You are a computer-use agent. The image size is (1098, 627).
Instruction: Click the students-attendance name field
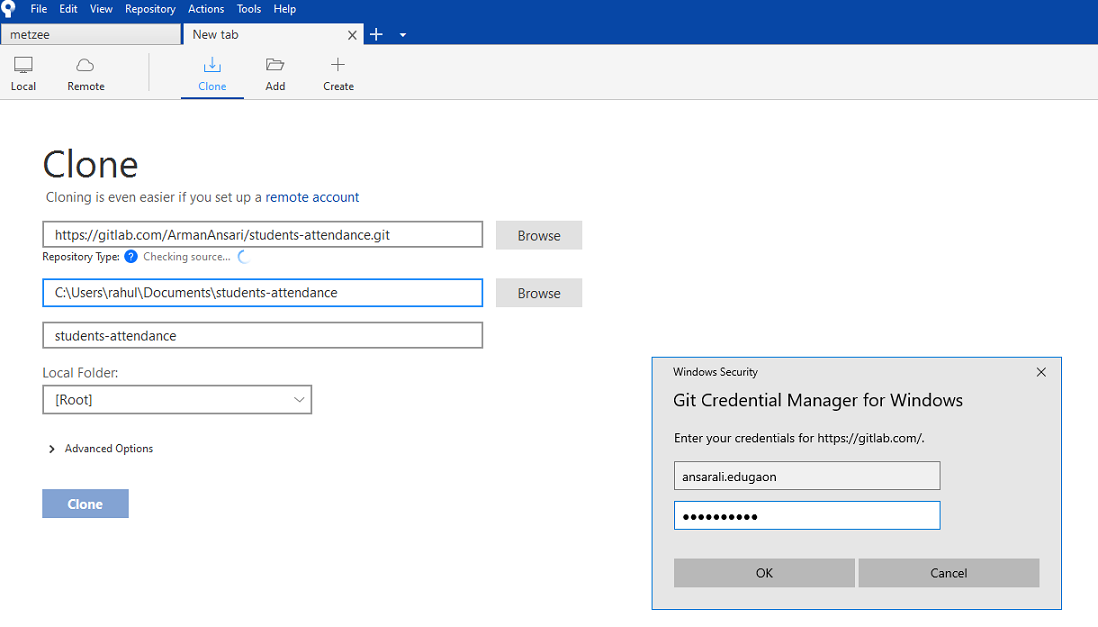263,336
